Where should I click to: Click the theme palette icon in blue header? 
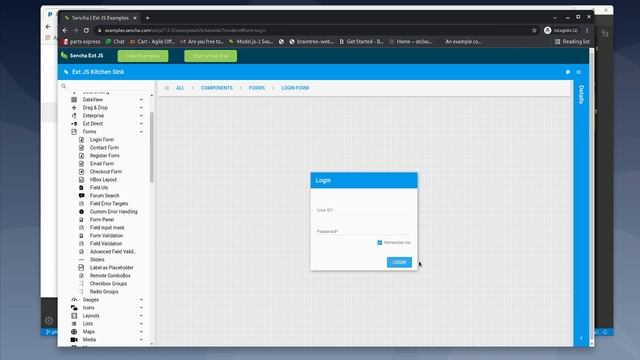pos(568,72)
